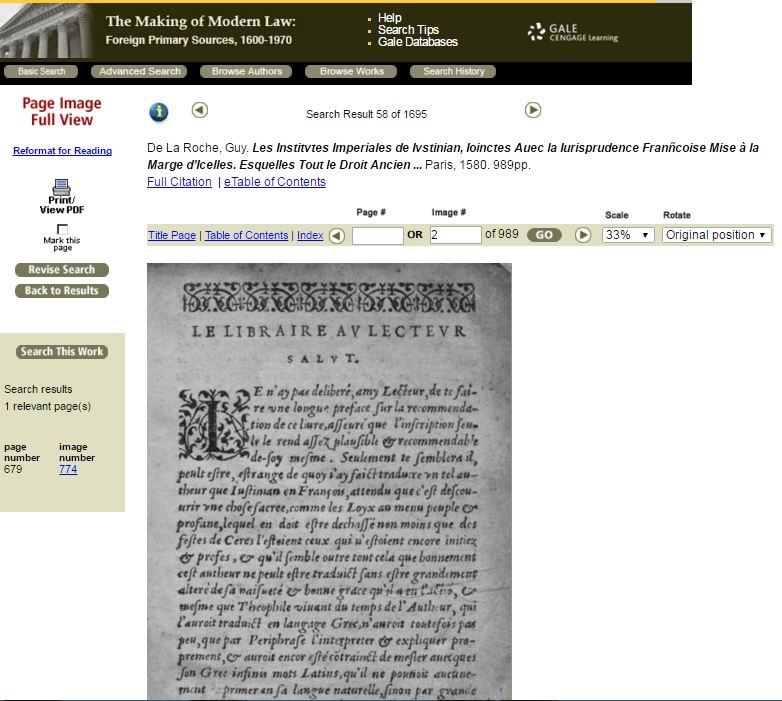Open the Scale 33% dropdown

click(x=627, y=235)
